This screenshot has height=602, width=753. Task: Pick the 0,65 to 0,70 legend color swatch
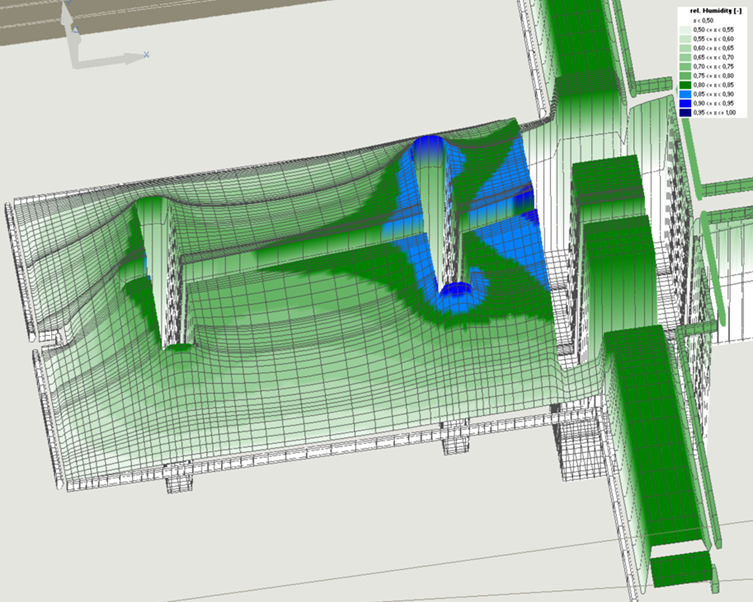tap(685, 58)
